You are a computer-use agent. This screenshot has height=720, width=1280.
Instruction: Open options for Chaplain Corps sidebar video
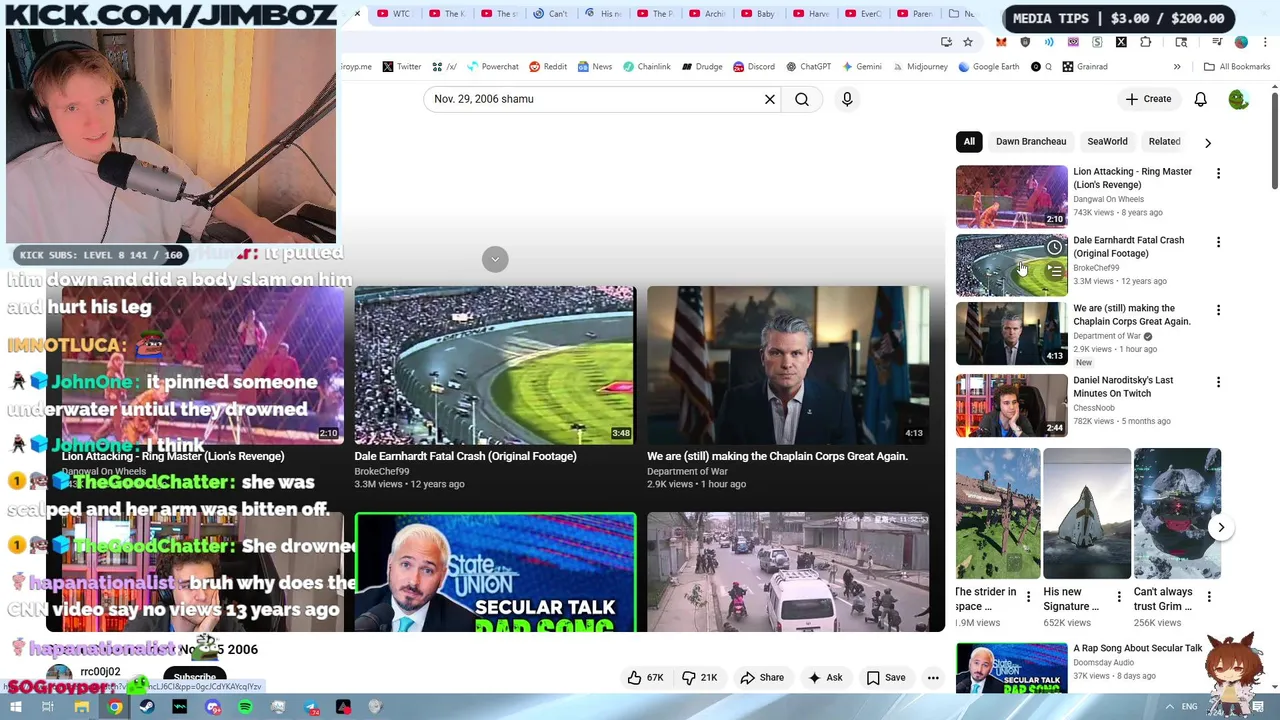1218,310
